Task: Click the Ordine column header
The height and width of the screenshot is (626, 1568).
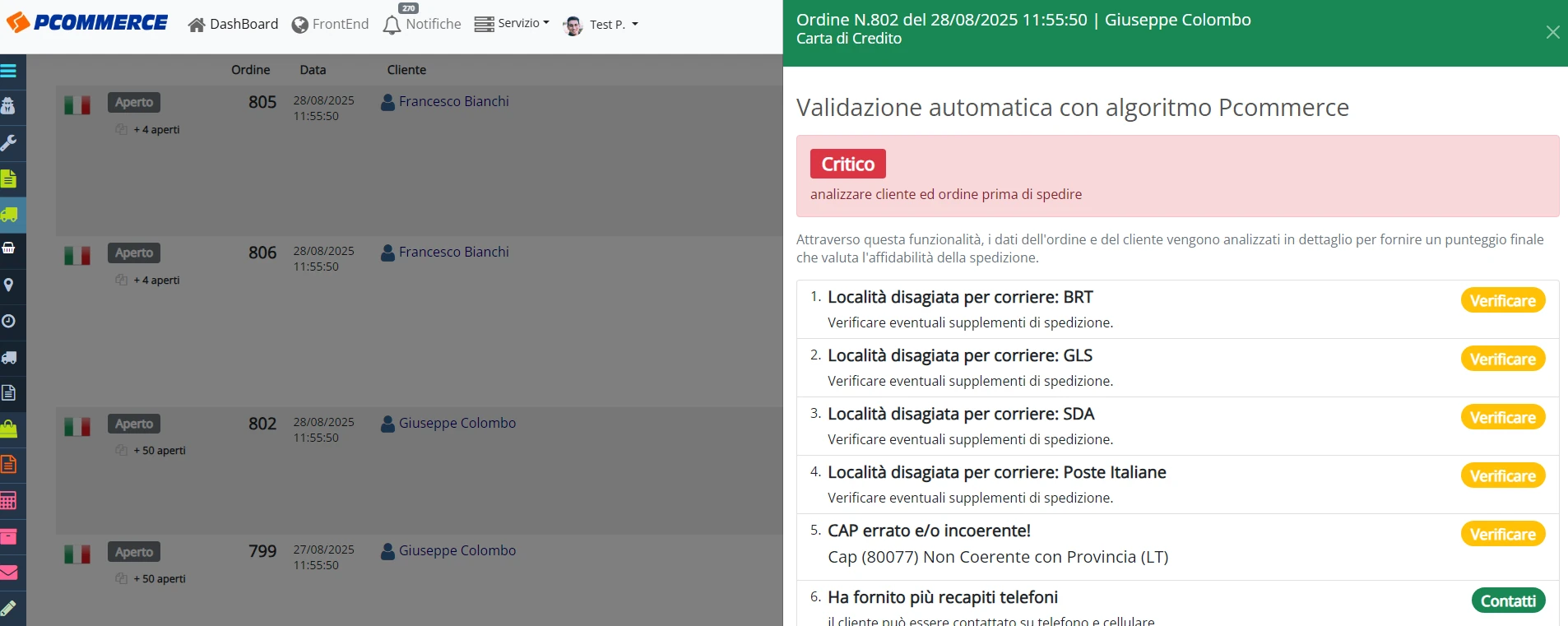Action: click(251, 70)
